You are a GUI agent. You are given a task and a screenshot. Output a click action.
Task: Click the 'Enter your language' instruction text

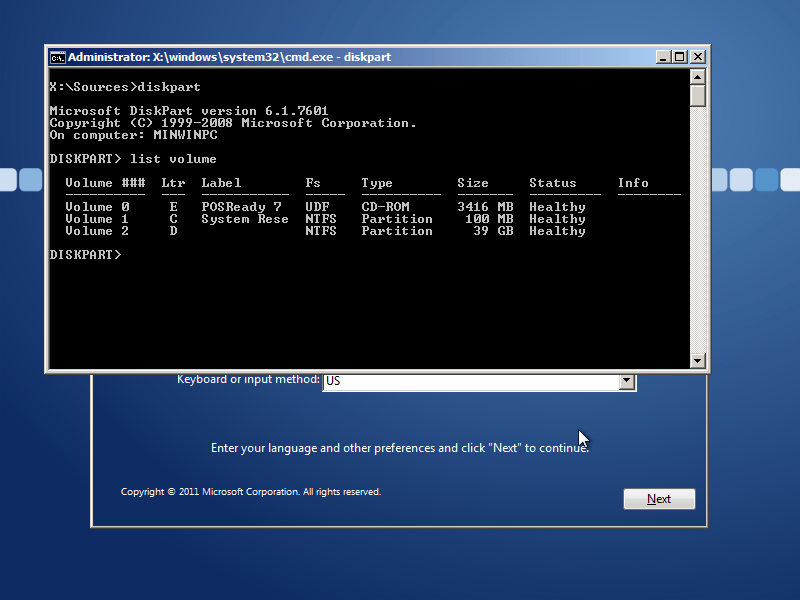pyautogui.click(x=400, y=448)
